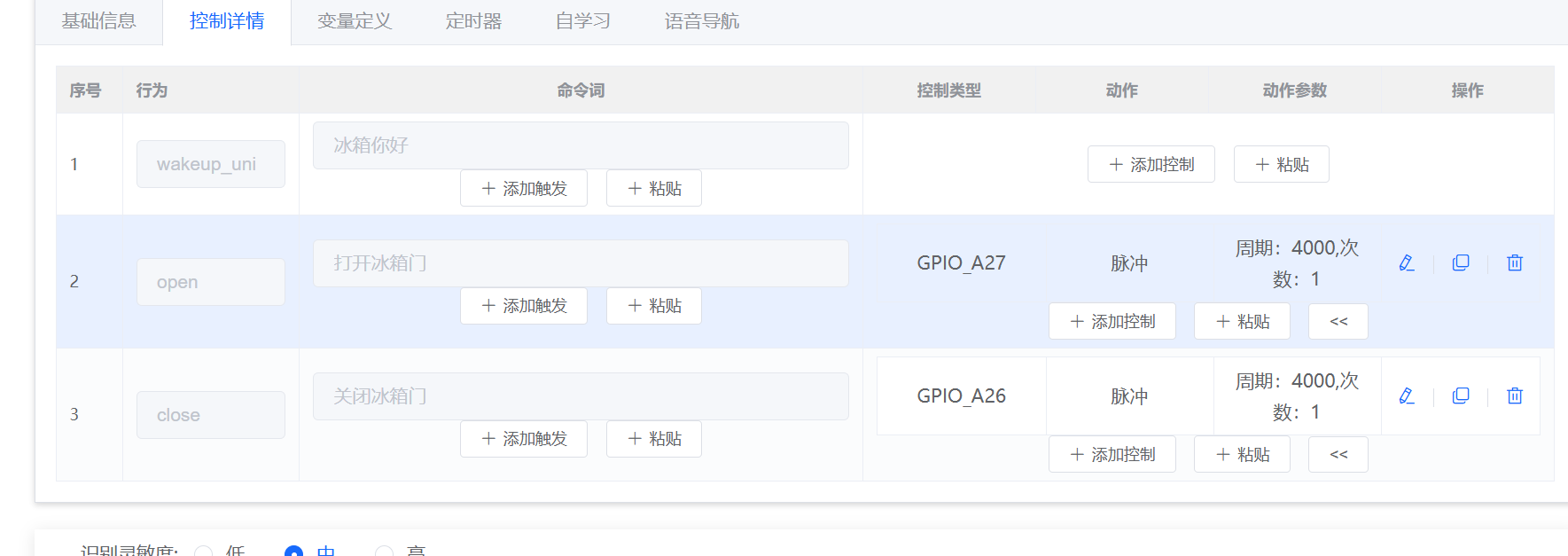Go to the 语音导航 tab
Screen dimensions: 1568x556
click(x=701, y=21)
